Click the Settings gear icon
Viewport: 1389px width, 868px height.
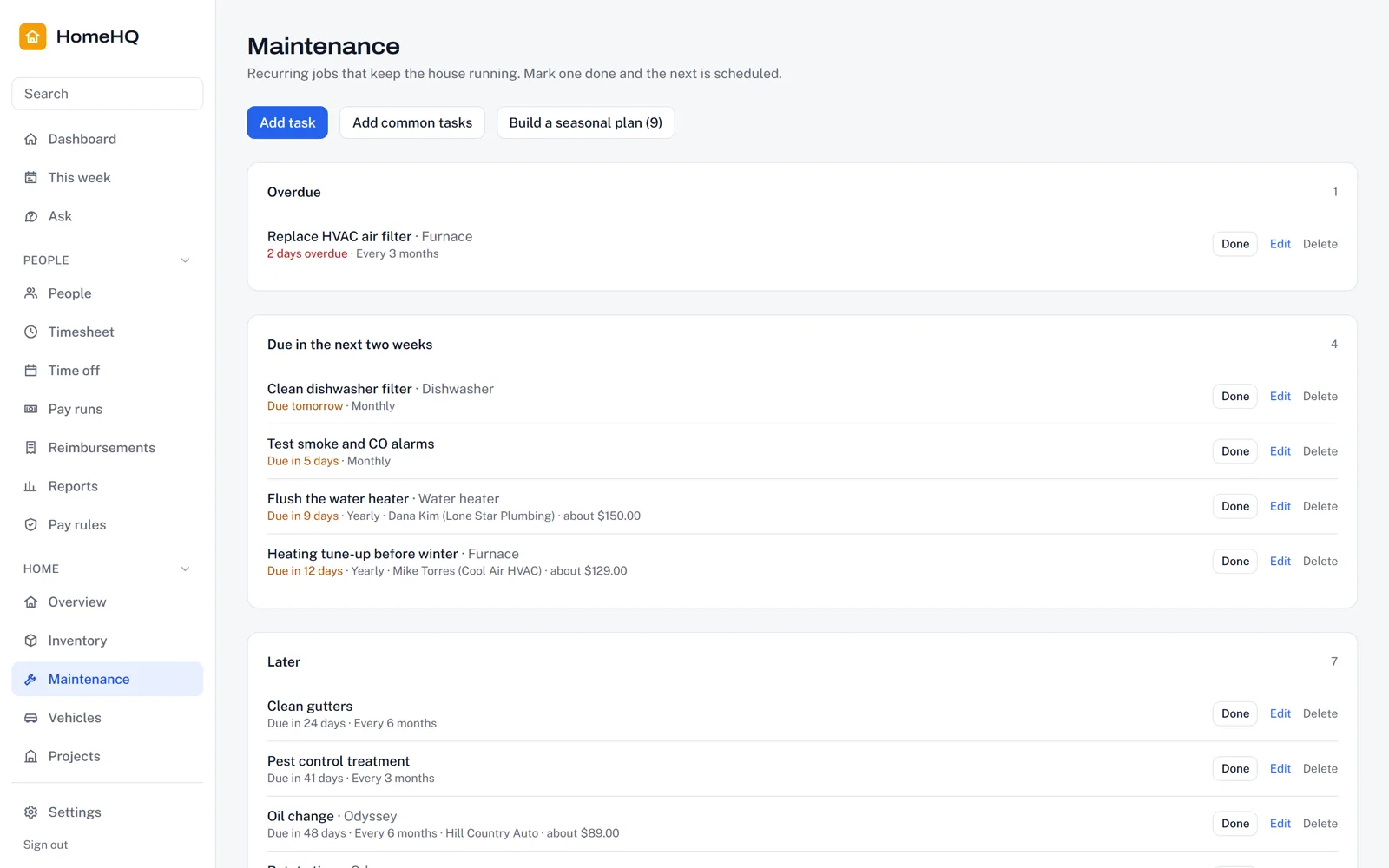point(31,812)
